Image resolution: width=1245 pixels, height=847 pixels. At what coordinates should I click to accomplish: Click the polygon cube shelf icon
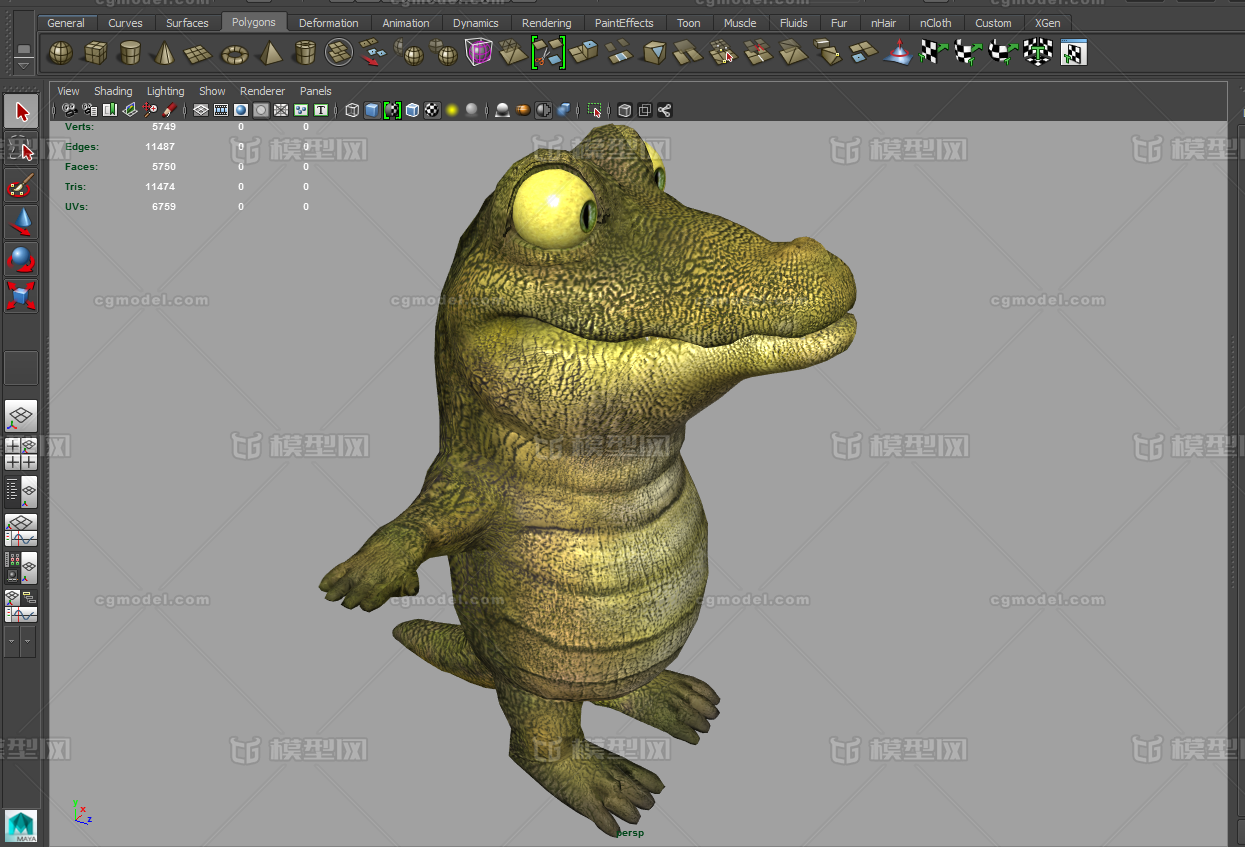95,52
